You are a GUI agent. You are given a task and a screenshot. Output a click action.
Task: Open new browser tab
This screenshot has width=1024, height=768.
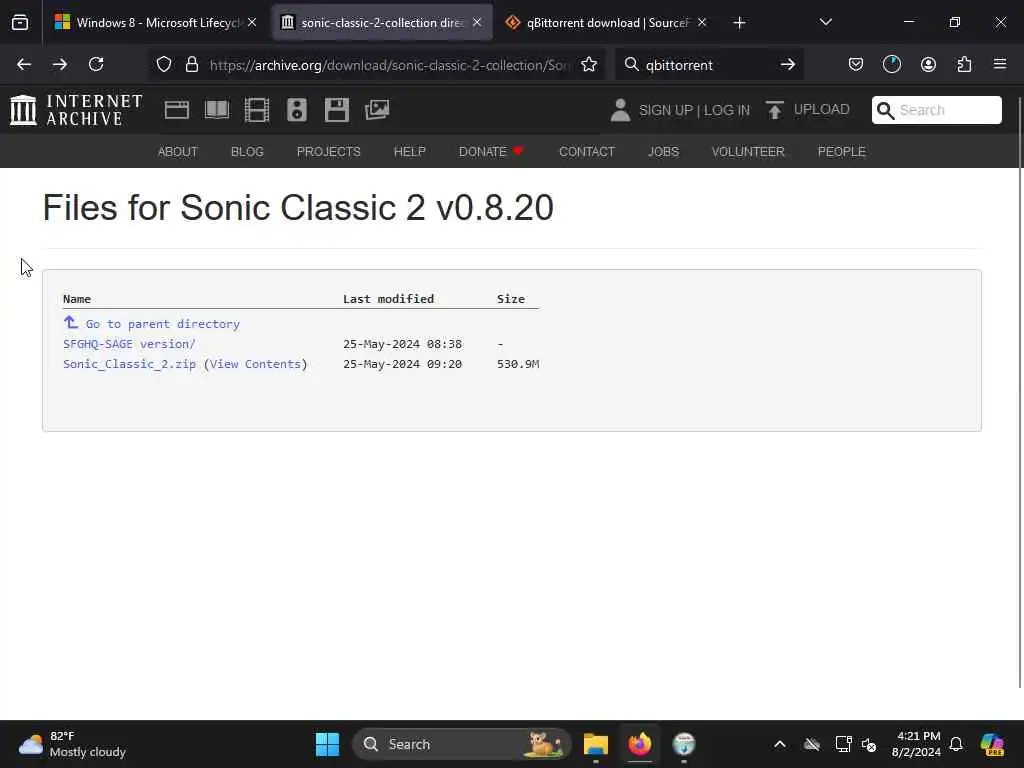739,23
